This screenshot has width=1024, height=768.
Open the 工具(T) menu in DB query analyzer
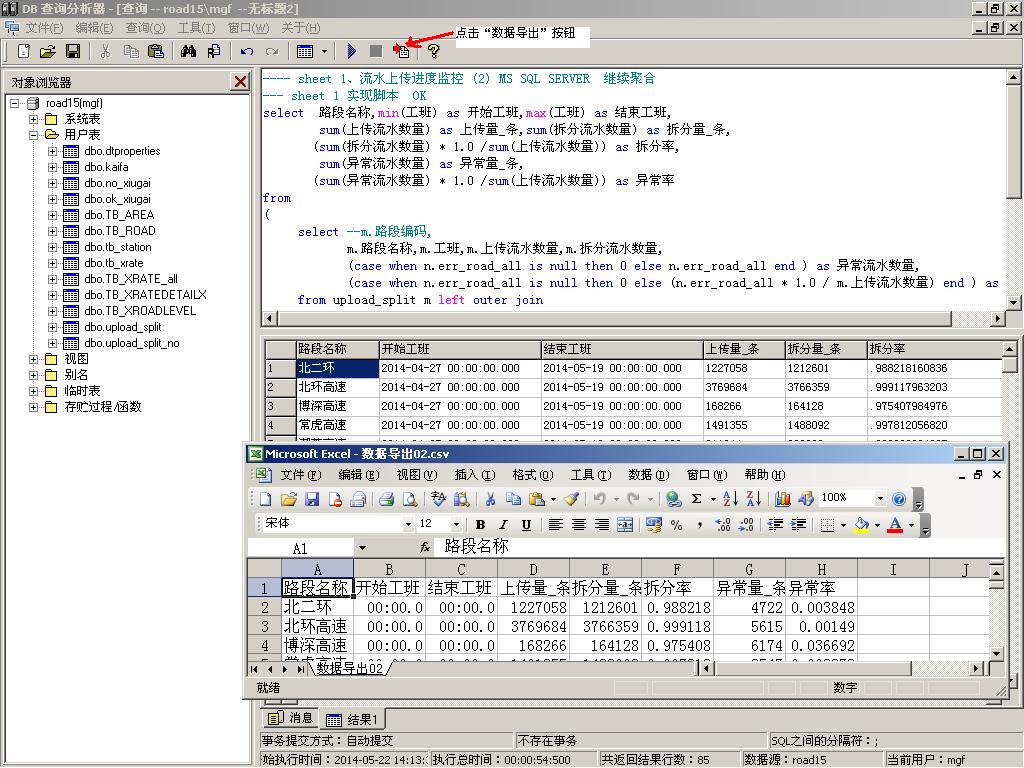196,27
